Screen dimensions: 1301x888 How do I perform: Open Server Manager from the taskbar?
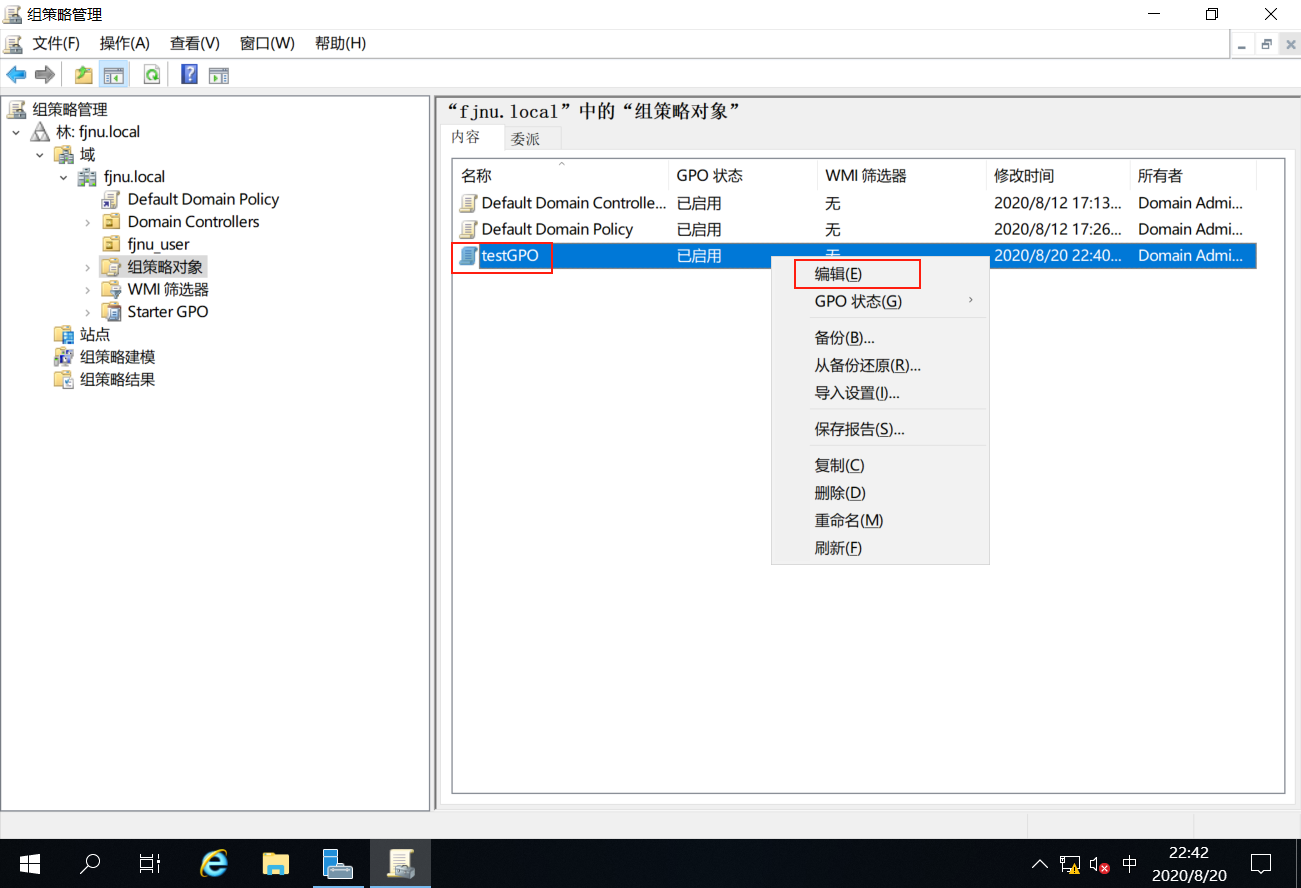pos(337,863)
